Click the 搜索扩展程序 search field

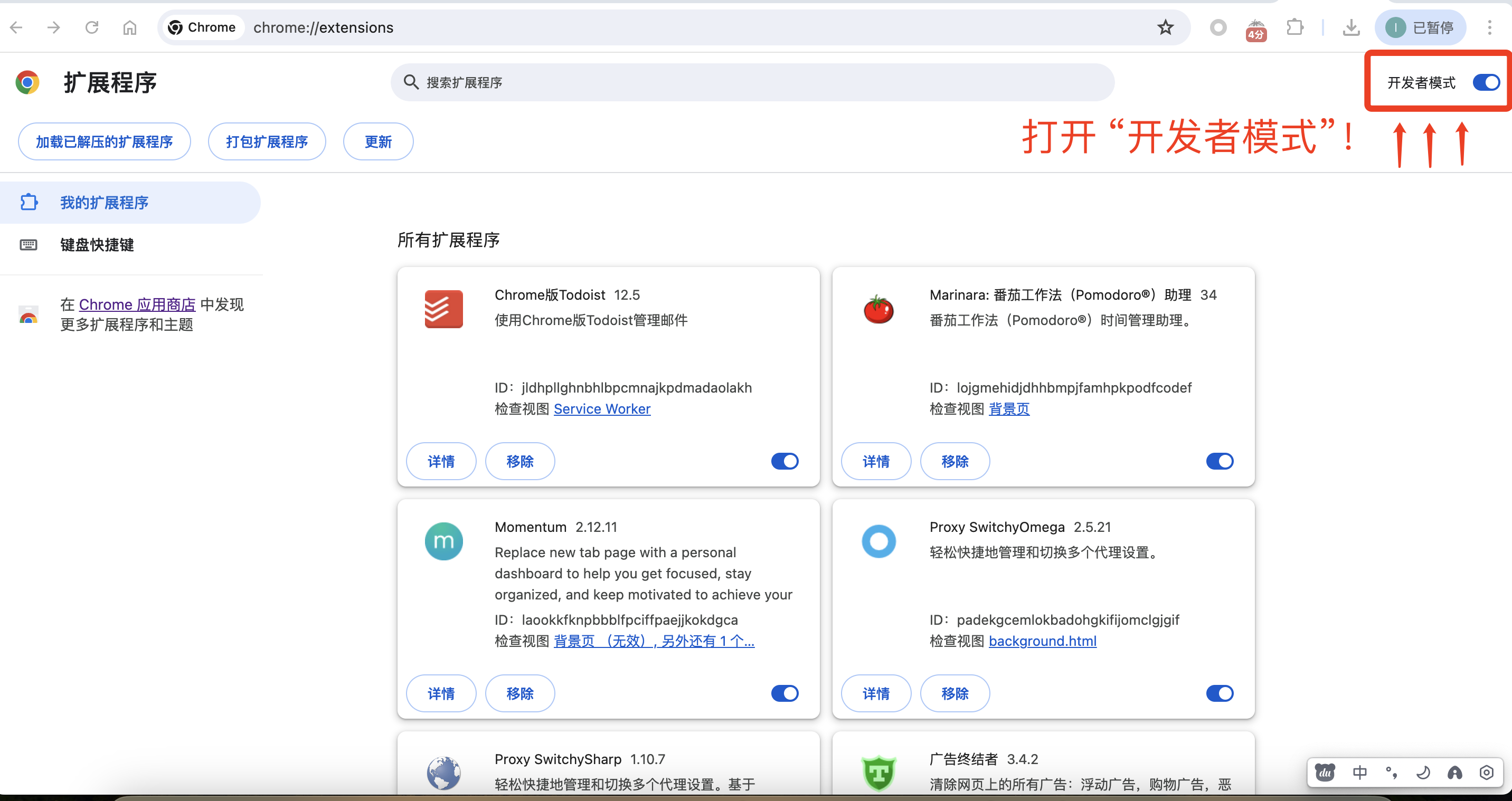point(752,82)
